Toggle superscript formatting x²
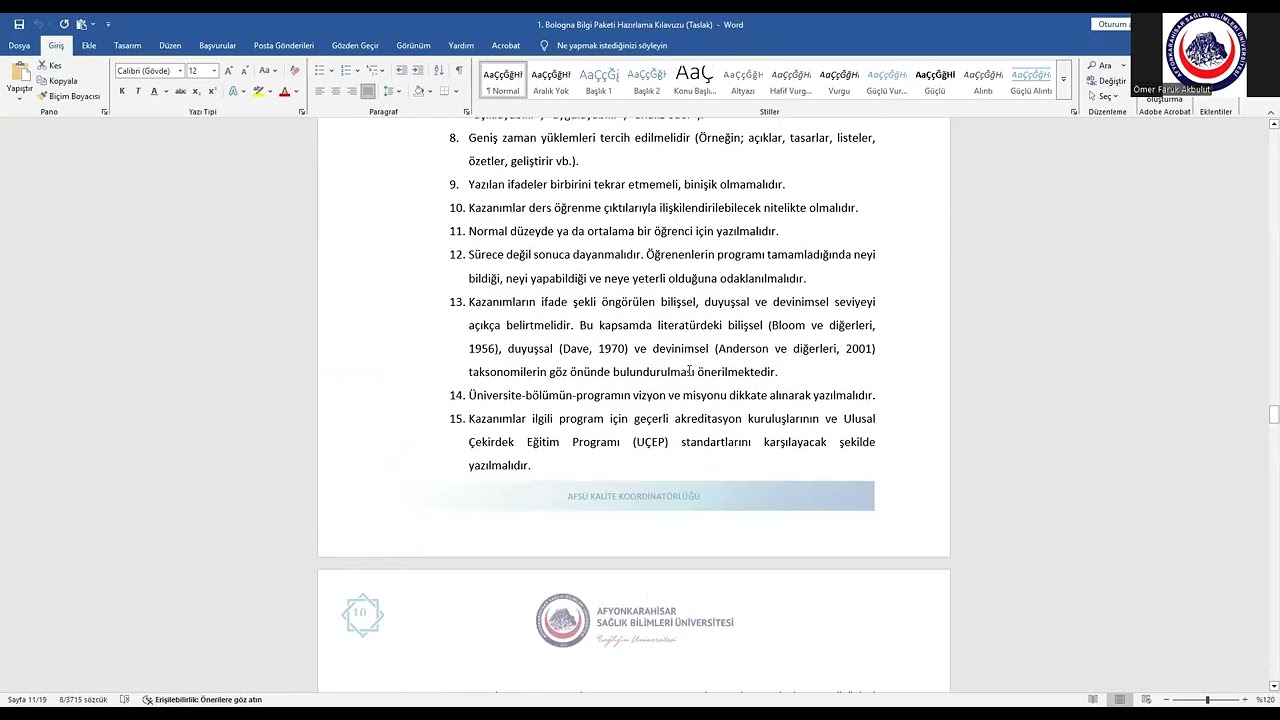This screenshot has width=1280, height=720. tap(212, 91)
